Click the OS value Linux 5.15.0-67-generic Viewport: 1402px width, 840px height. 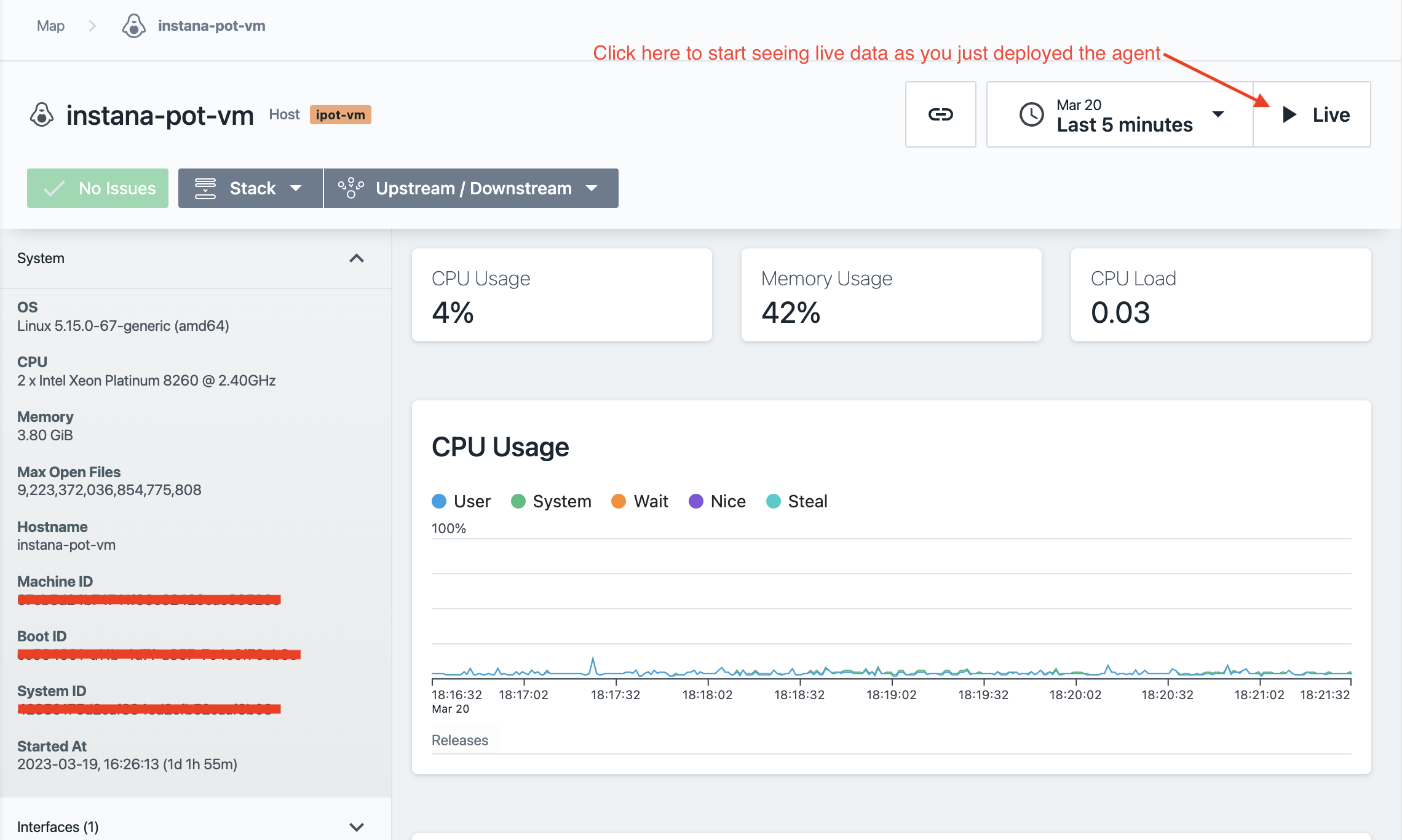coord(123,326)
